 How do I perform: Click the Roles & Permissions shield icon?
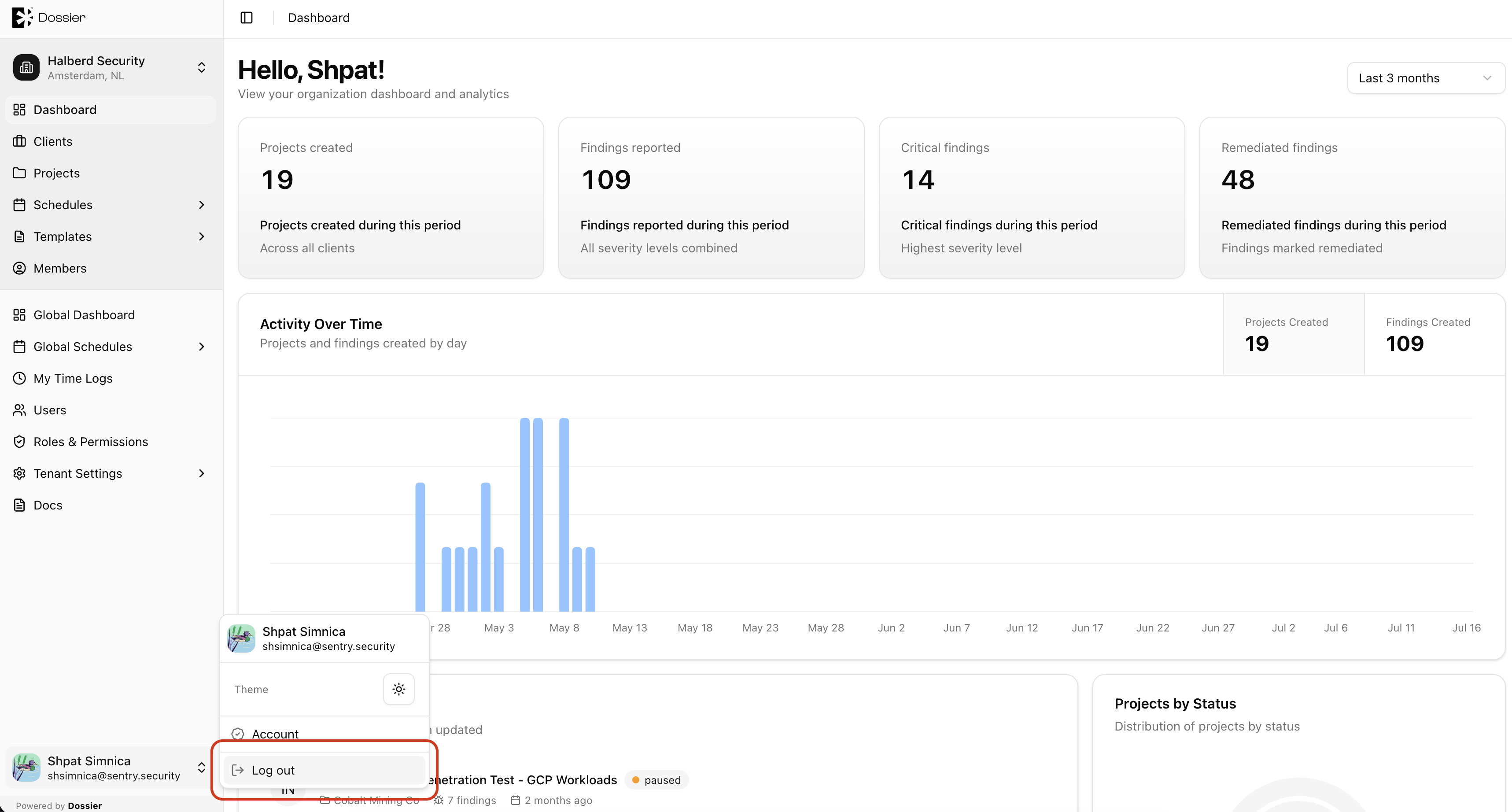[x=19, y=442]
